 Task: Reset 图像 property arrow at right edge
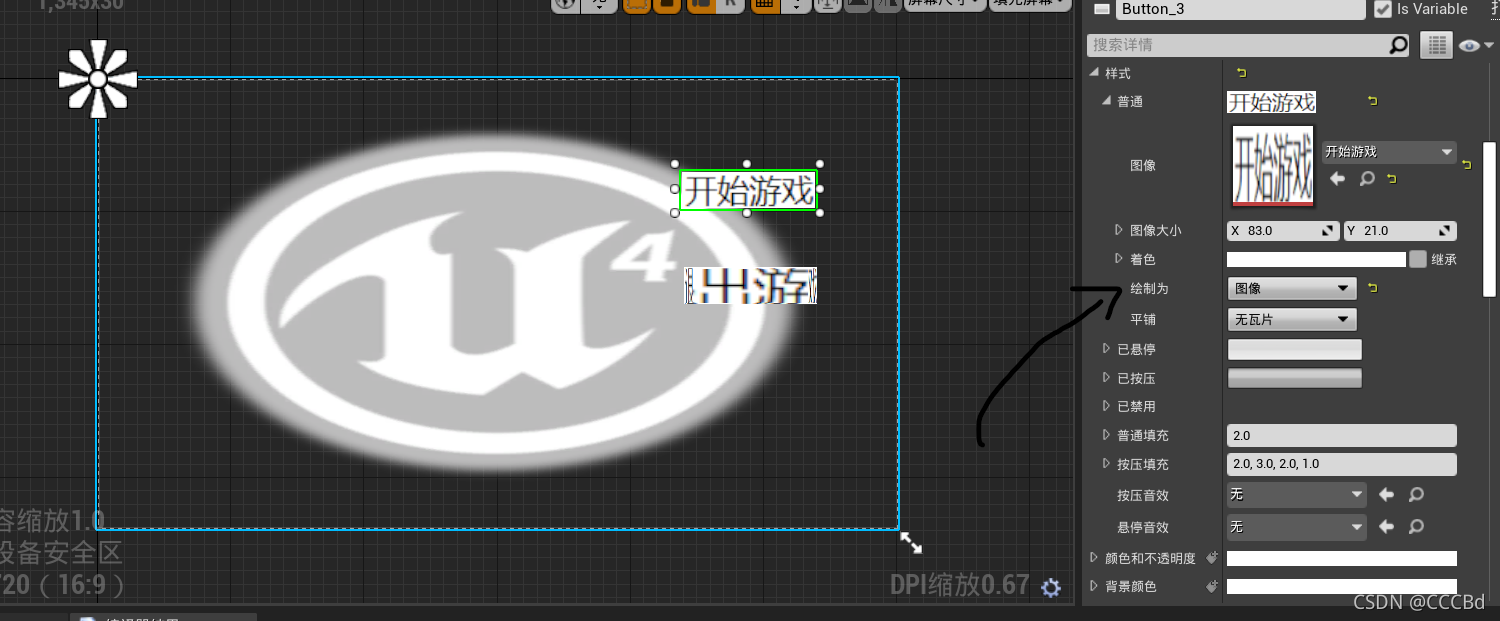pos(1466,165)
